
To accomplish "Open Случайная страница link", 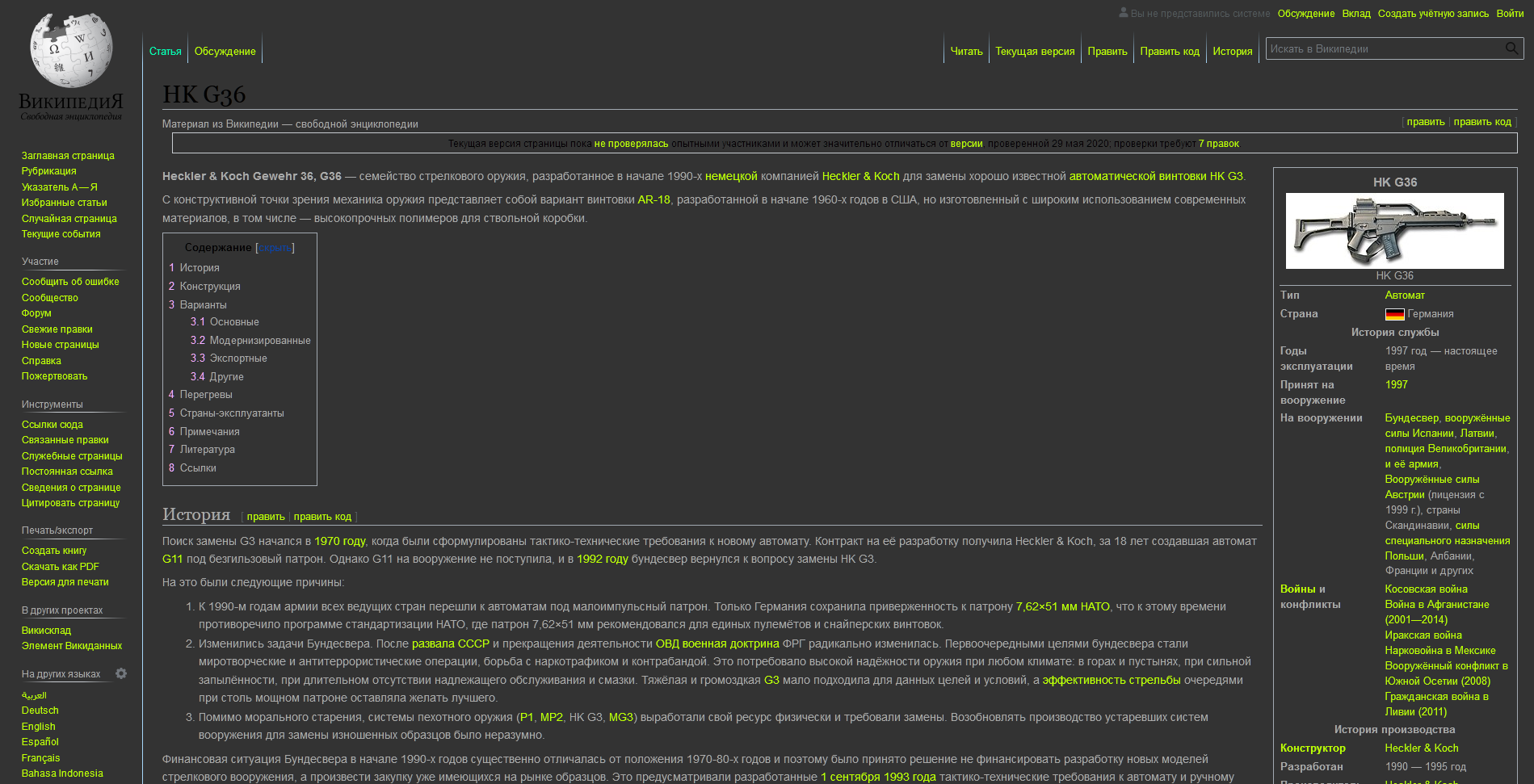I will tap(69, 219).
